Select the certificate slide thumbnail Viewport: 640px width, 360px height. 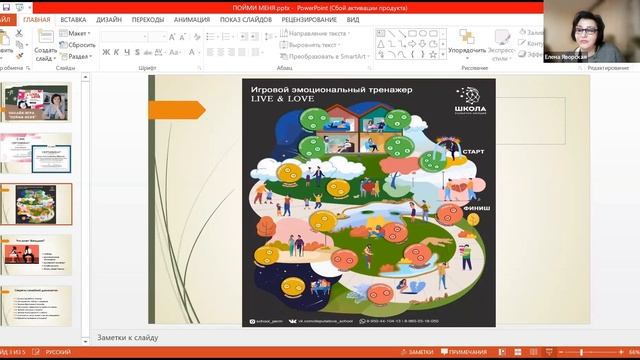coord(37,153)
